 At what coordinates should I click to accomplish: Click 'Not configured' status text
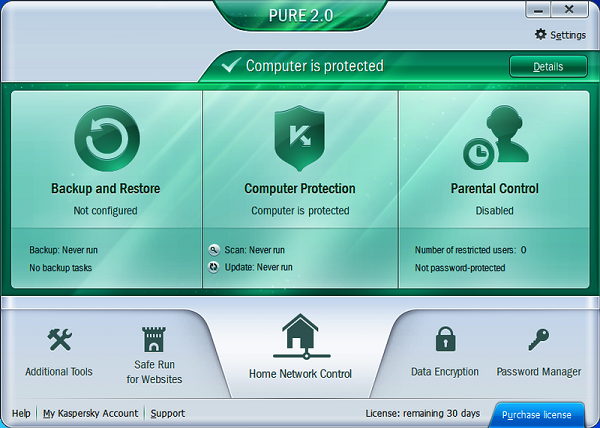point(106,211)
